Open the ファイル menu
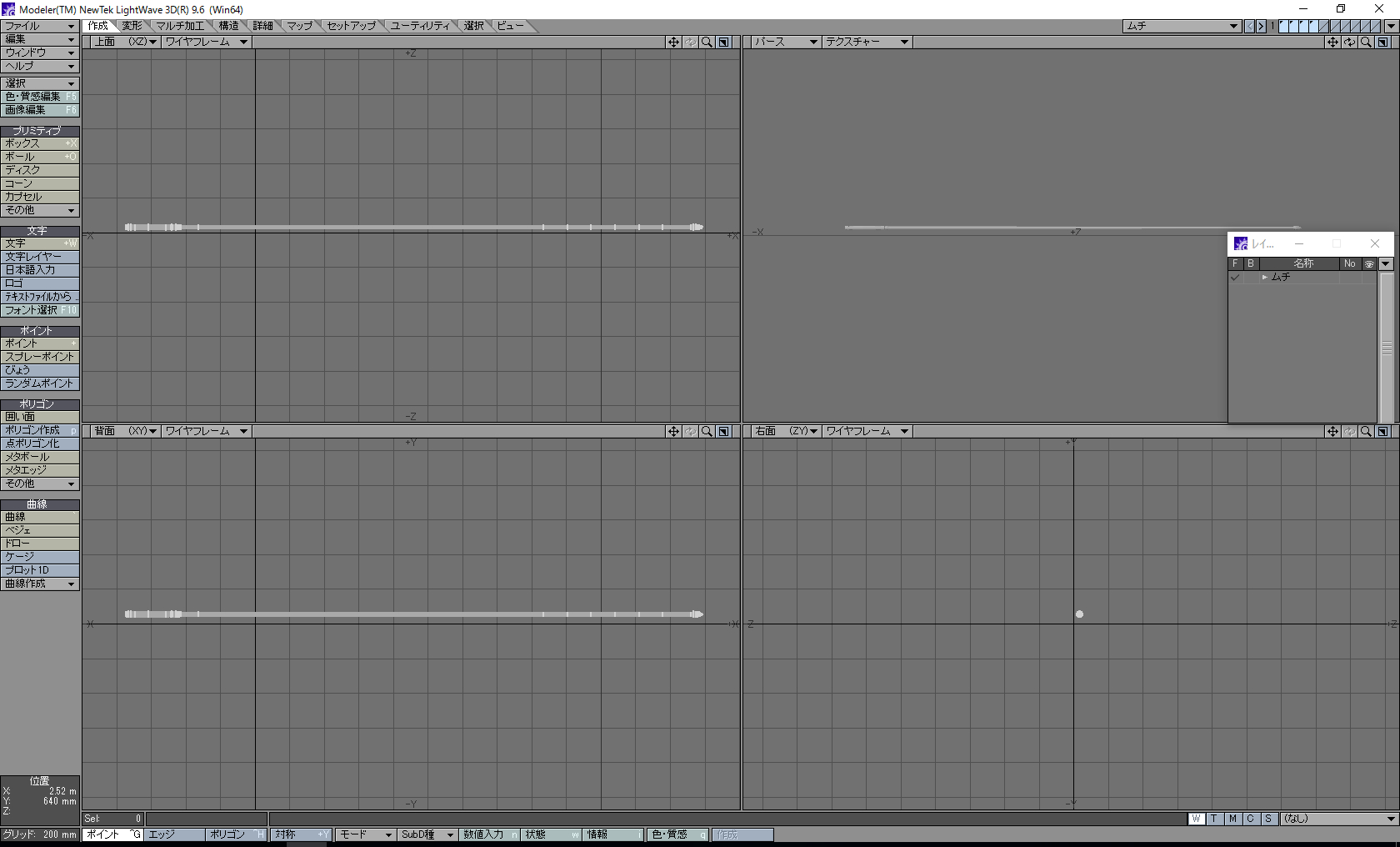 [39, 27]
